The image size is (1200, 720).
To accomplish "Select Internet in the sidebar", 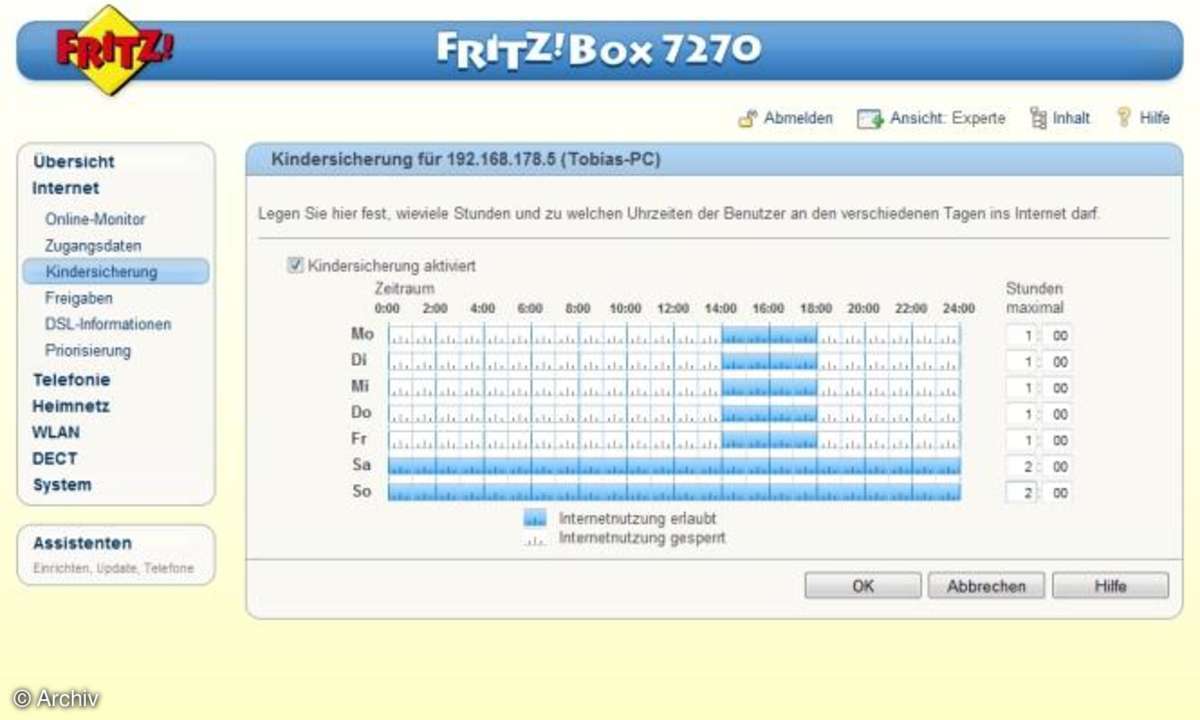I will coord(65,188).
